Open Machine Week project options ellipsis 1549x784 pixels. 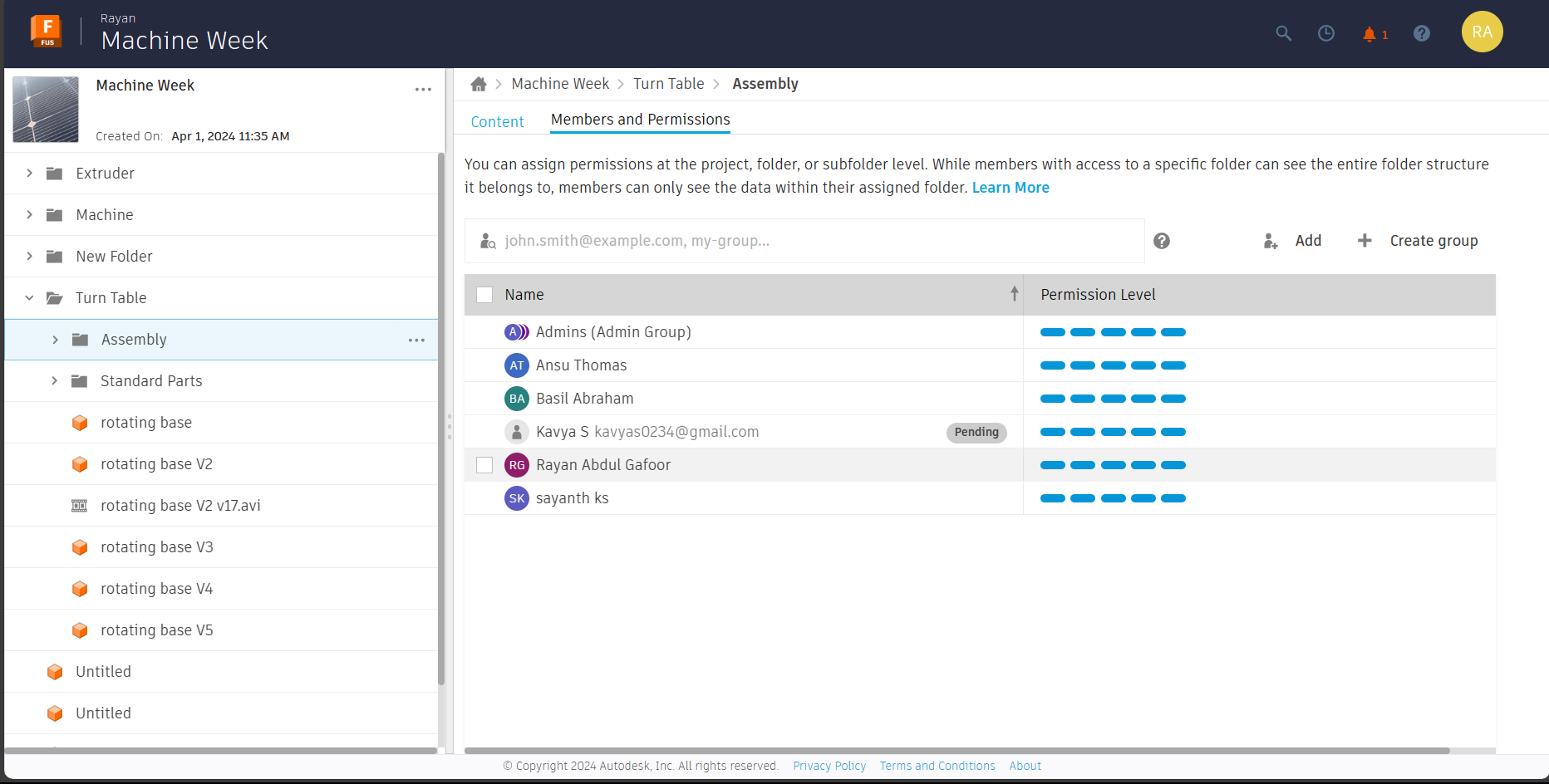423,90
